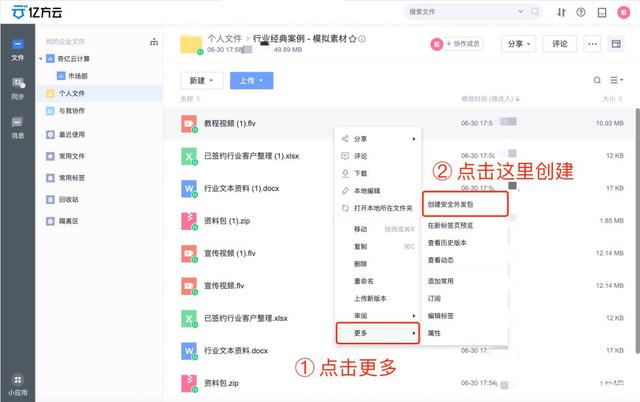Image resolution: width=640 pixels, height=402 pixels.
Task: Toggle the details side panel icon
Action: [x=616, y=44]
